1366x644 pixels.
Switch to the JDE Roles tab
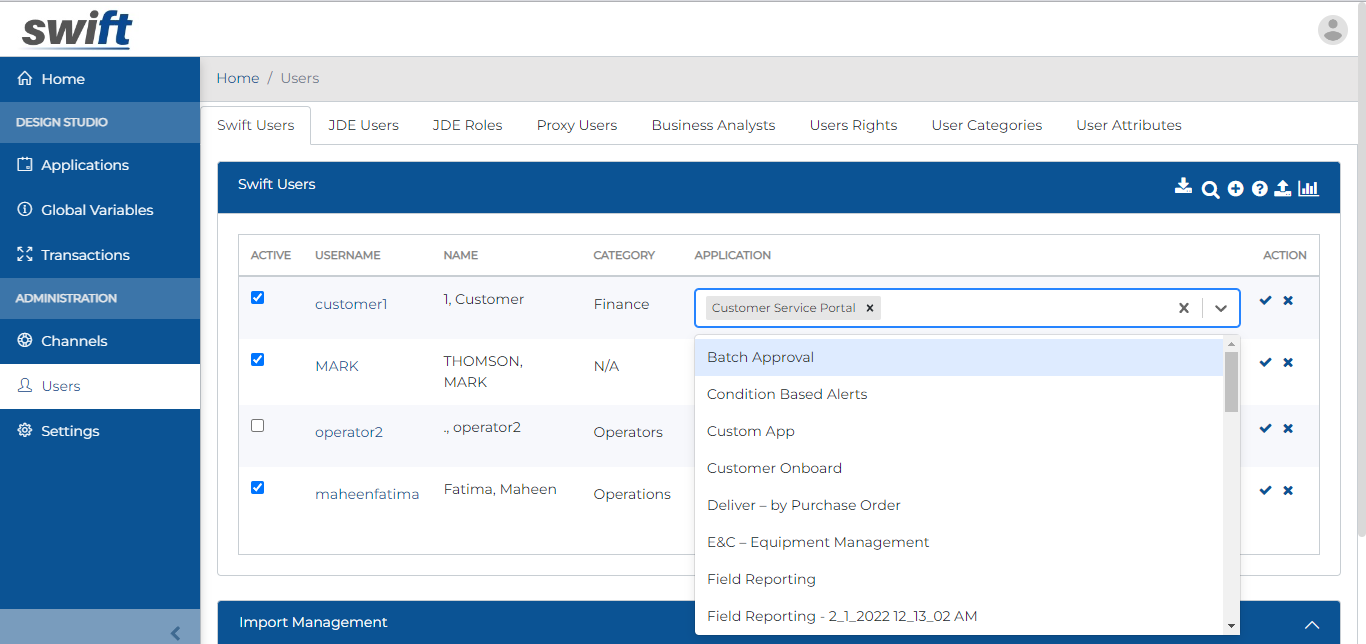click(467, 124)
